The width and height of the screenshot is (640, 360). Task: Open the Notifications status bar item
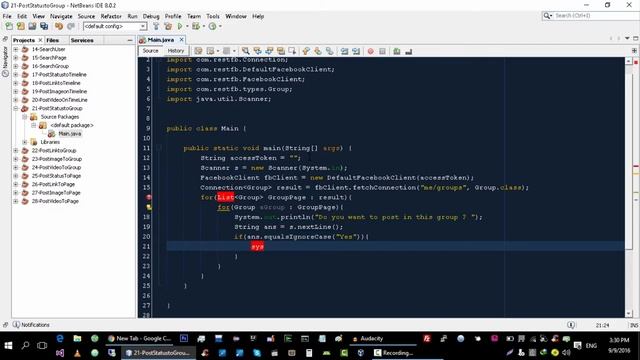(x=31, y=325)
